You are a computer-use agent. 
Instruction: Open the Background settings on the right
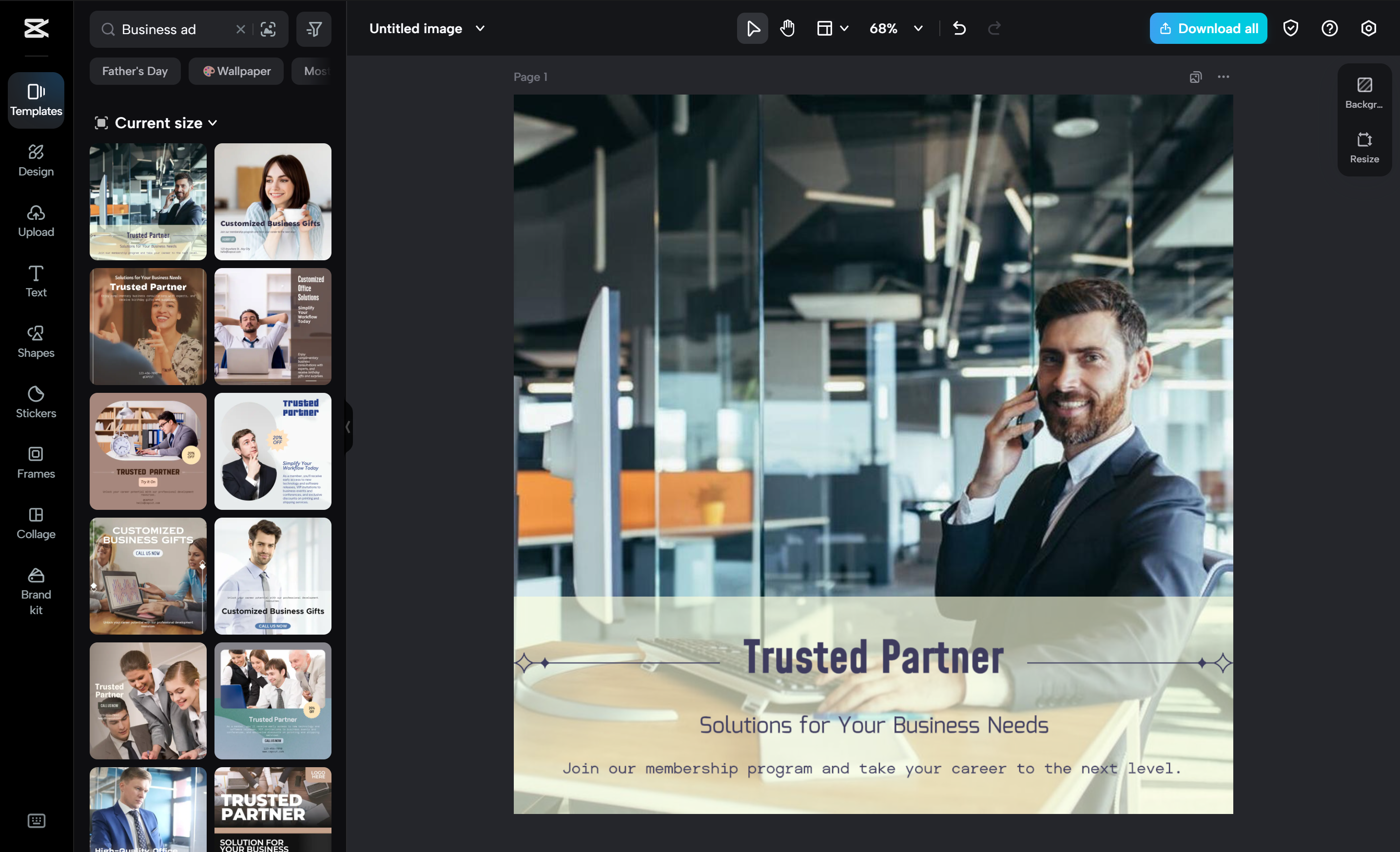(x=1363, y=92)
